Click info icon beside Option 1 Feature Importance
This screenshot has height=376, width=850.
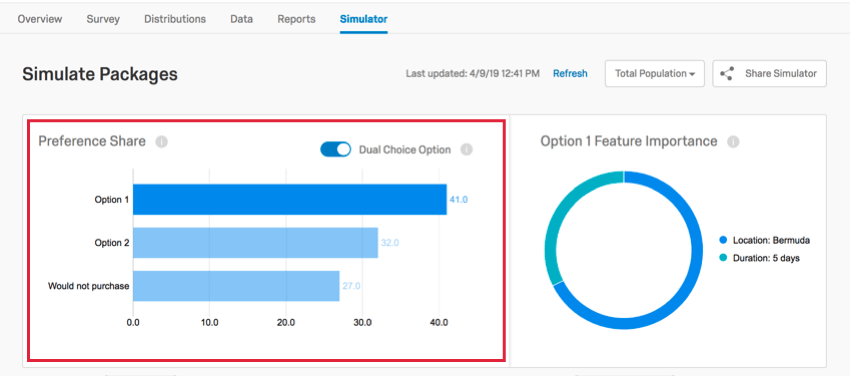733,142
